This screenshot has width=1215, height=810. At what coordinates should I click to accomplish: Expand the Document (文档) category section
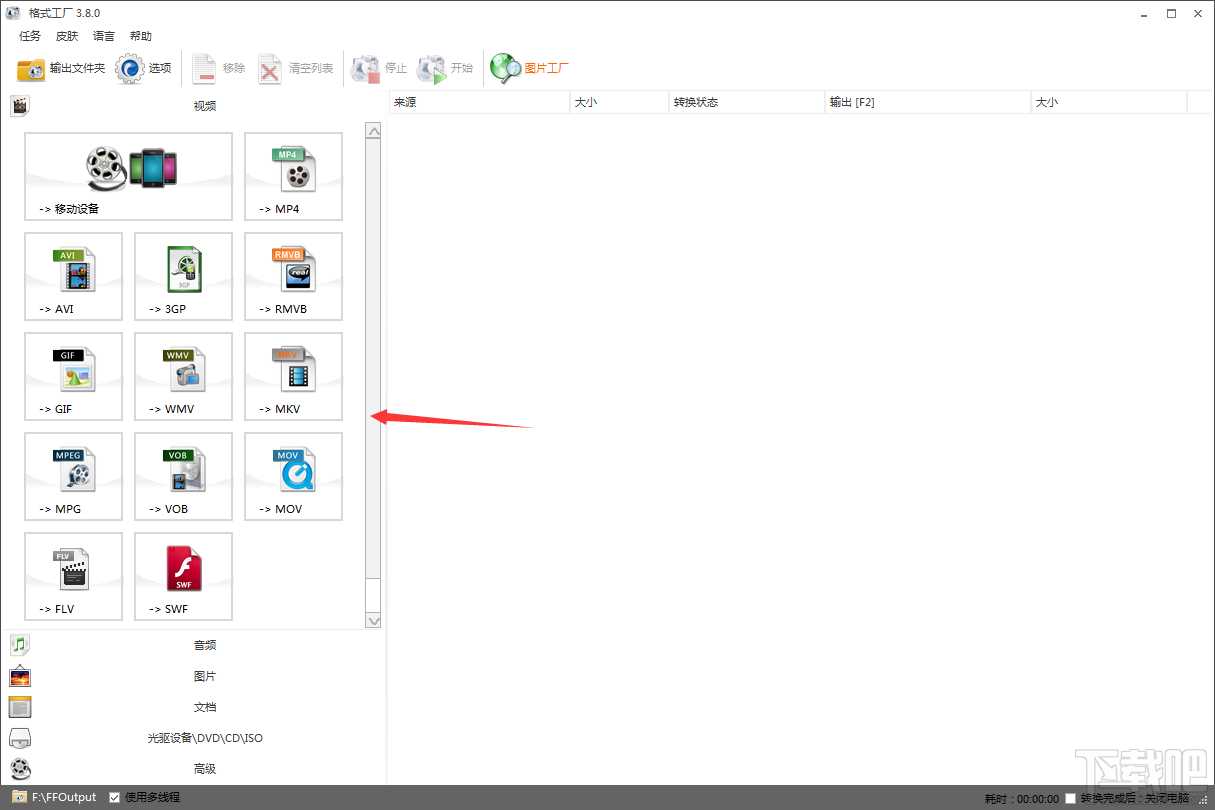pos(204,707)
